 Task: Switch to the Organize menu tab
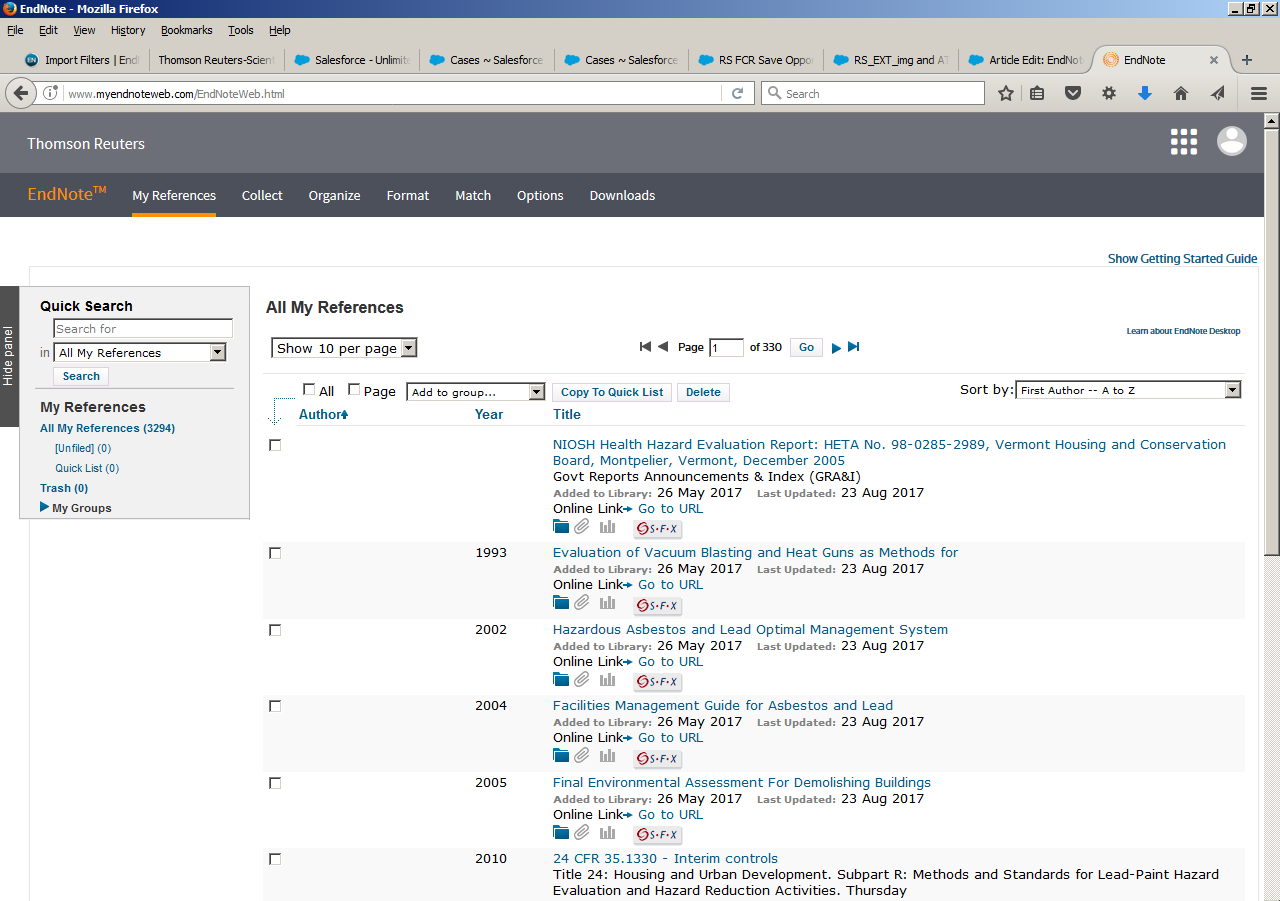tap(334, 195)
